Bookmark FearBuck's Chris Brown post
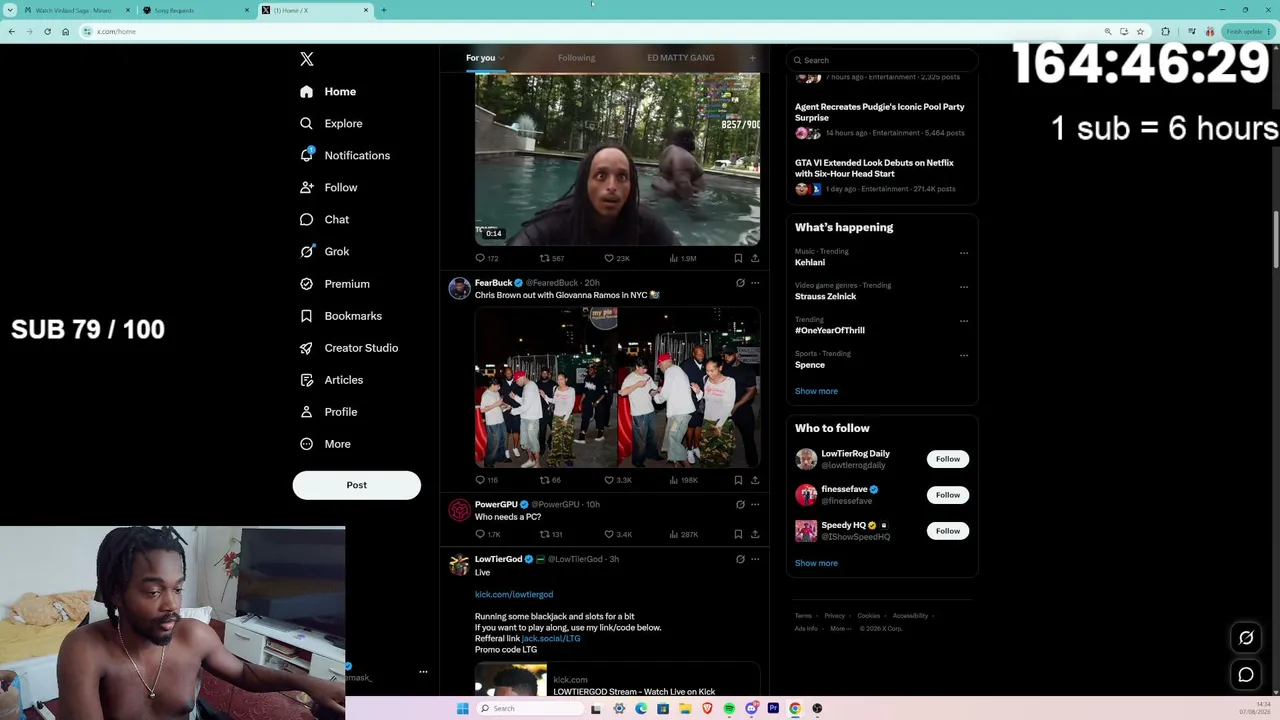The image size is (1280, 720). coord(738,480)
